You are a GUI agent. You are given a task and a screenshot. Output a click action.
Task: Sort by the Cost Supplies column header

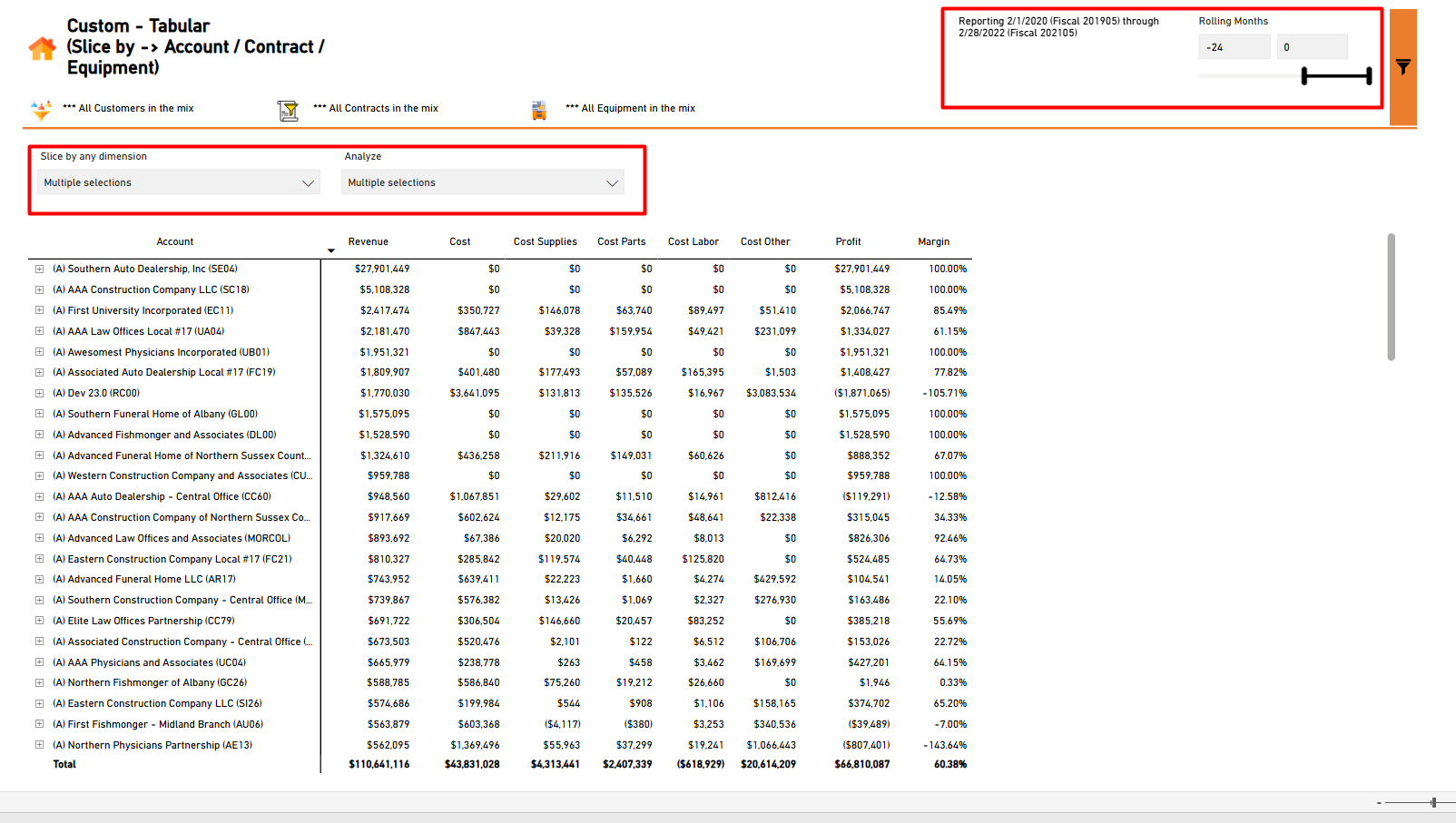coord(545,241)
